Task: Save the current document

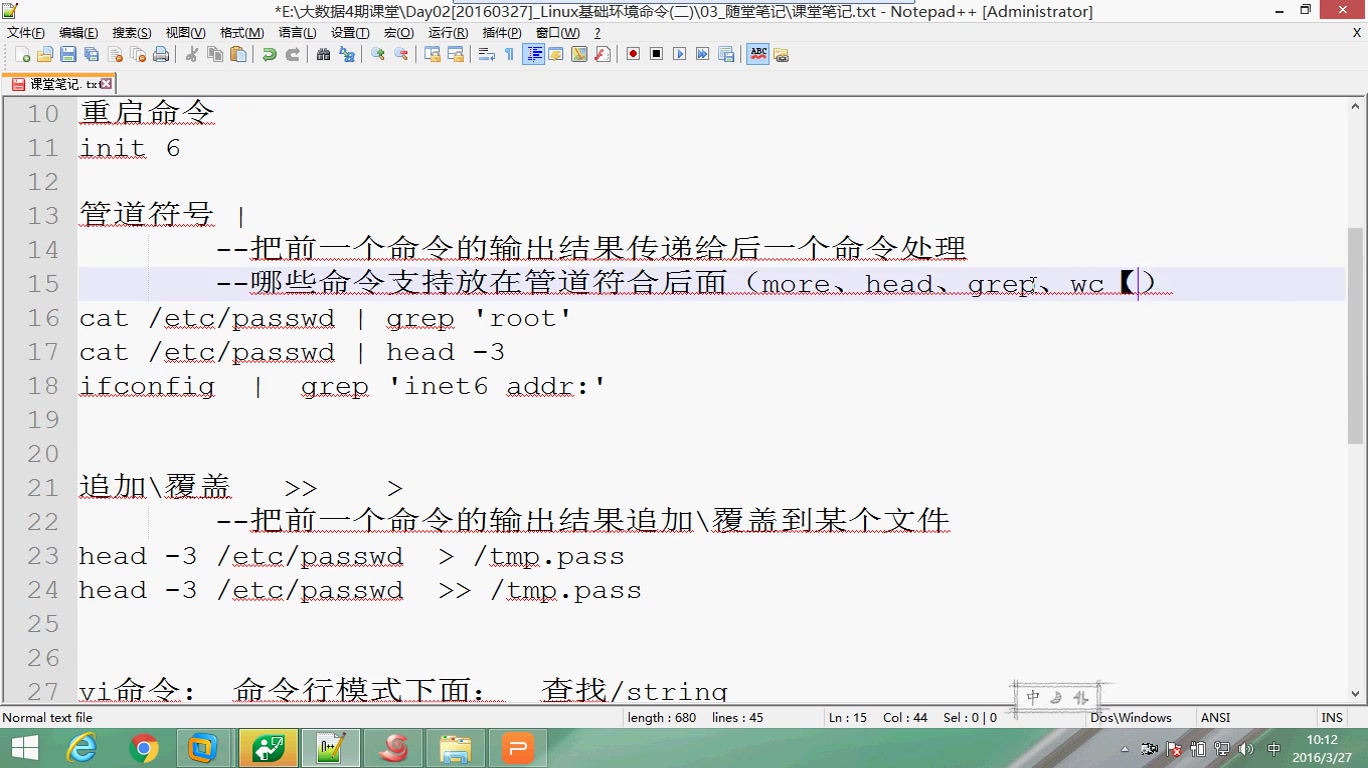Action: pyautogui.click(x=66, y=54)
